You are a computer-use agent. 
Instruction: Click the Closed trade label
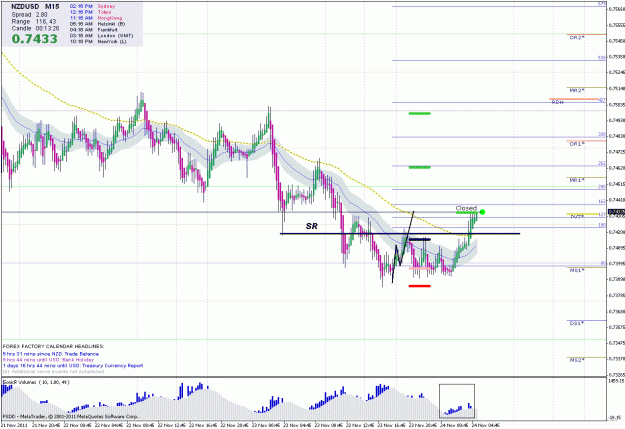pyautogui.click(x=466, y=208)
